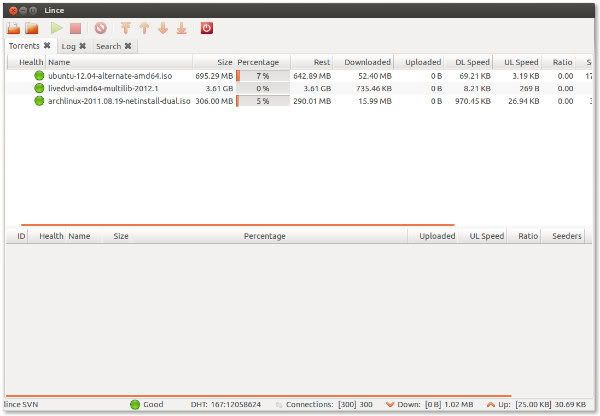Move the torrent to the top of the queue
The image size is (600, 416).
[126, 28]
